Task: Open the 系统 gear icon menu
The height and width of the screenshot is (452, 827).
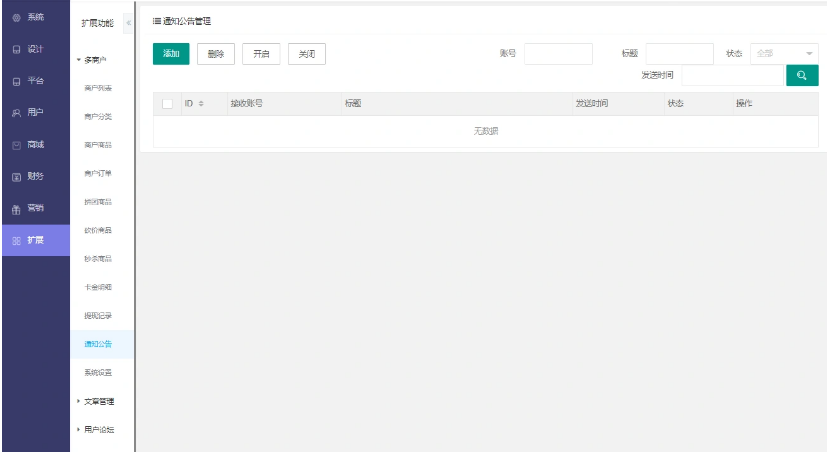Action: (16, 17)
